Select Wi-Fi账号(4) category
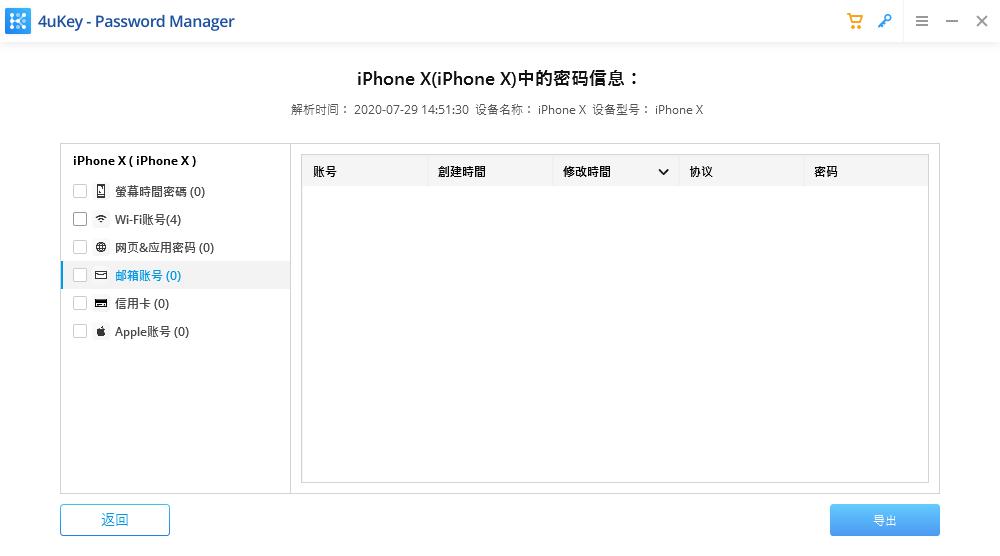This screenshot has width=1000, height=556. (175, 219)
